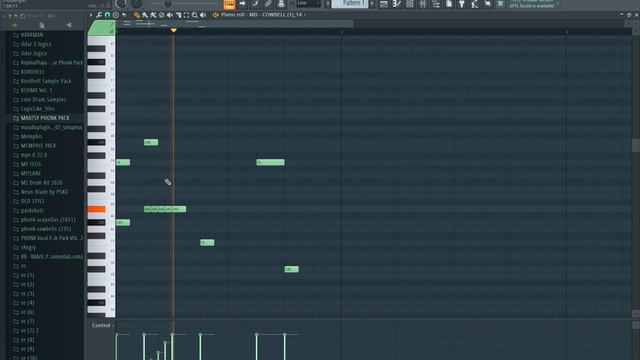Open the Piano roll view icon in top toolbar

click(x=397, y=4)
